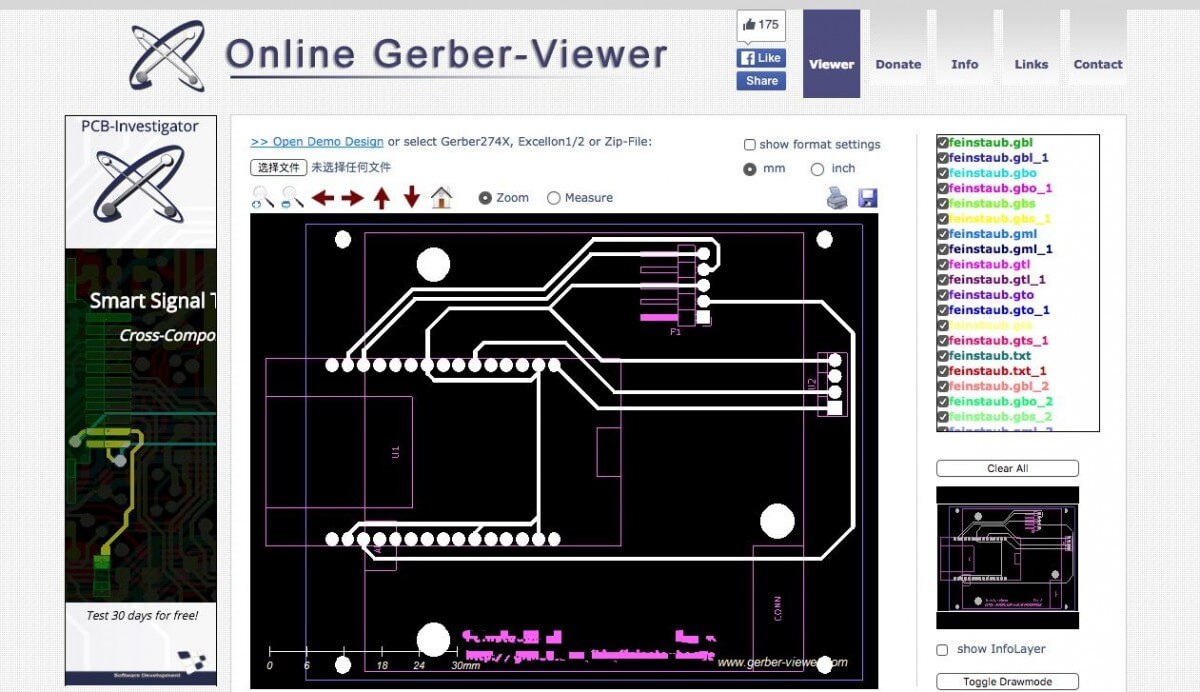Viewport: 1200px width, 692px height.
Task: Click the Open Demo Design link
Action: (x=317, y=142)
